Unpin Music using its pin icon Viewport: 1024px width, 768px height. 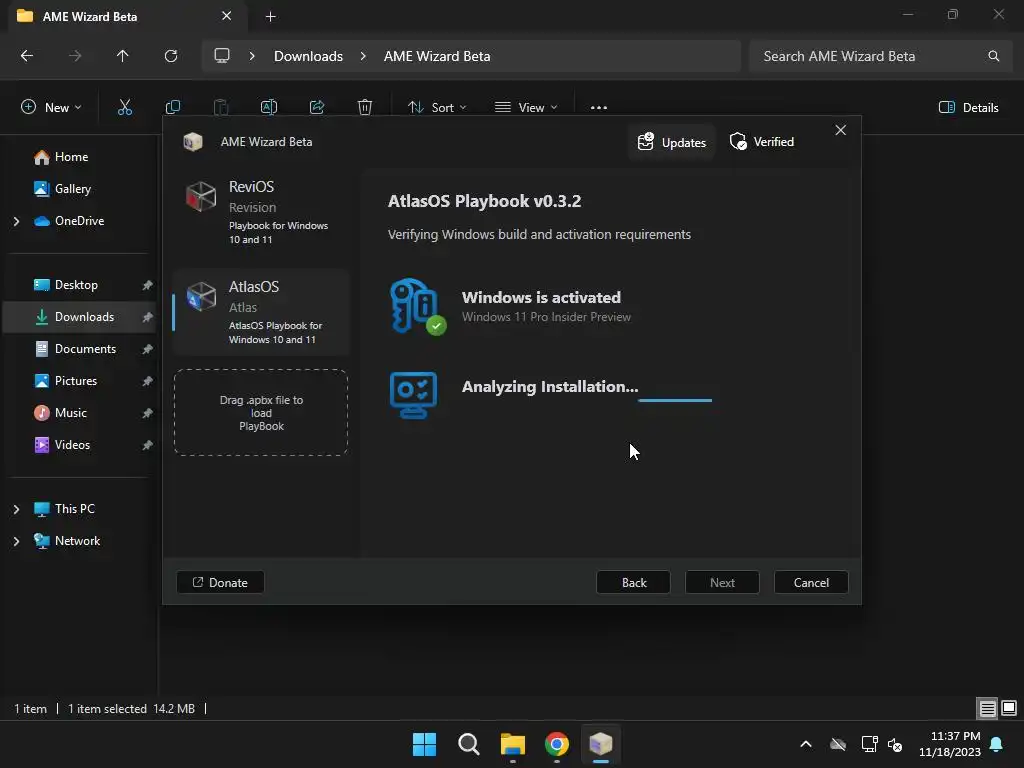148,413
